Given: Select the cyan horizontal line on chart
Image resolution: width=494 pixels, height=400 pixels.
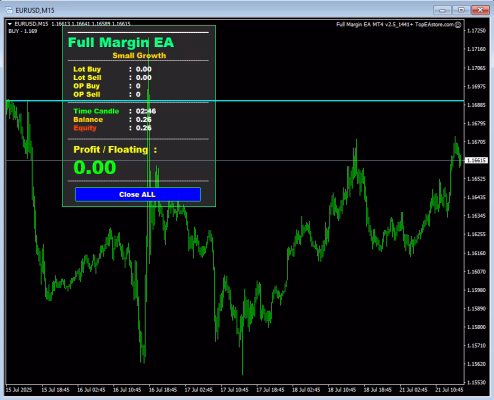Looking at the screenshot, I should [x=333, y=100].
